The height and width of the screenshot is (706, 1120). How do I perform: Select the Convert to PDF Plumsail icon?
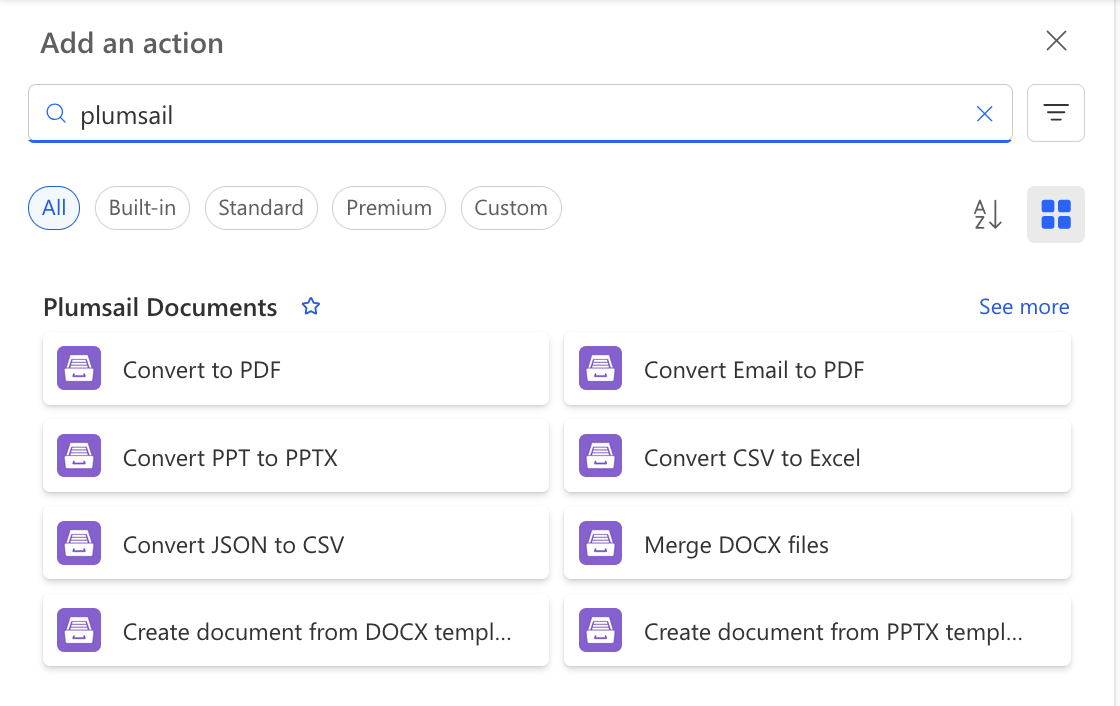pos(78,368)
